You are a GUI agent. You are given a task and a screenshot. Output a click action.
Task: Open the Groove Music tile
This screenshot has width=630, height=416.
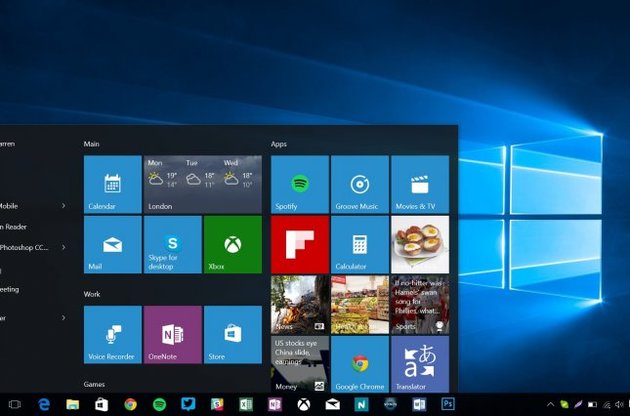359,184
